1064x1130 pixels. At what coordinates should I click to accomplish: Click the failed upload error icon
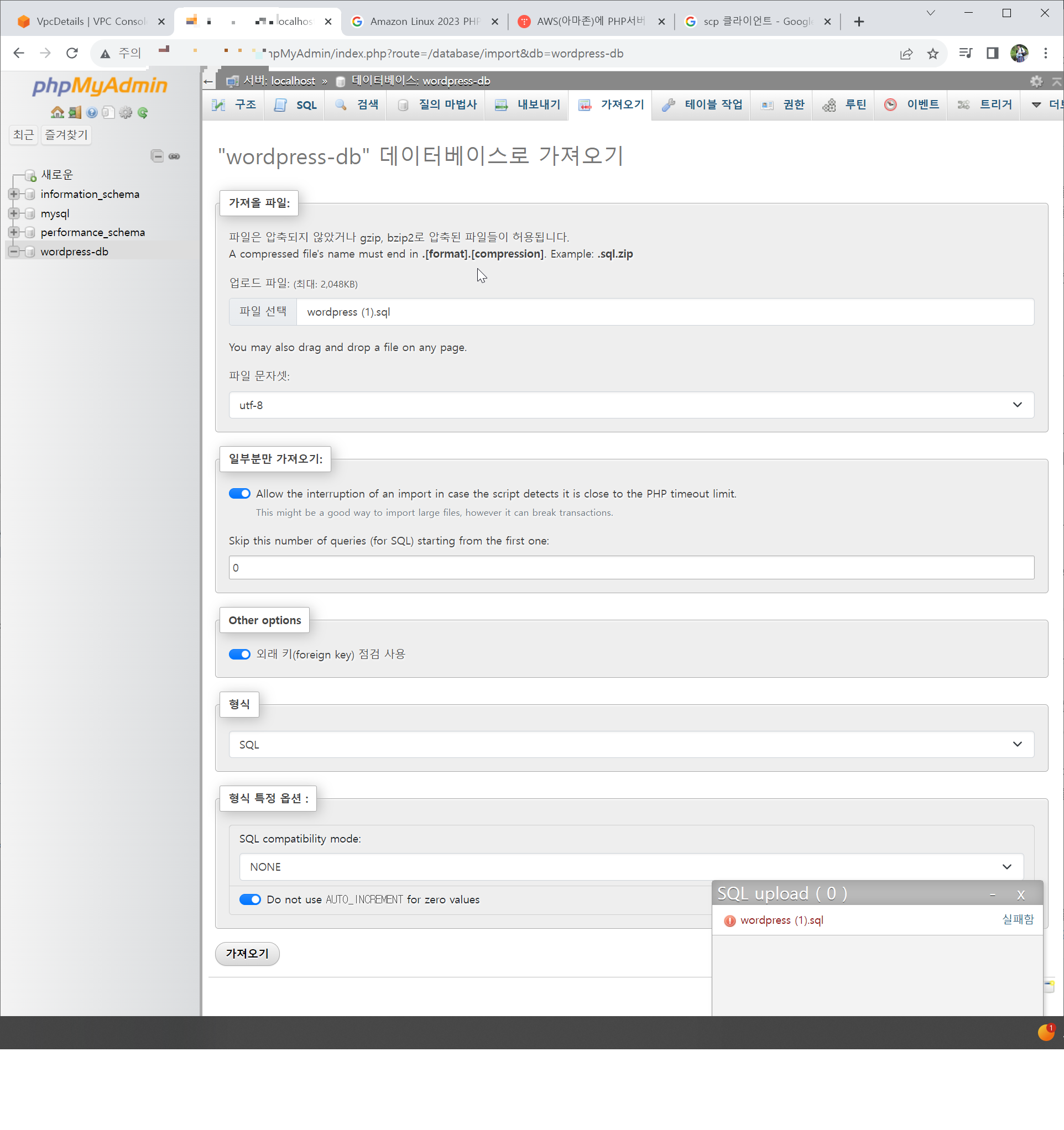(x=729, y=921)
